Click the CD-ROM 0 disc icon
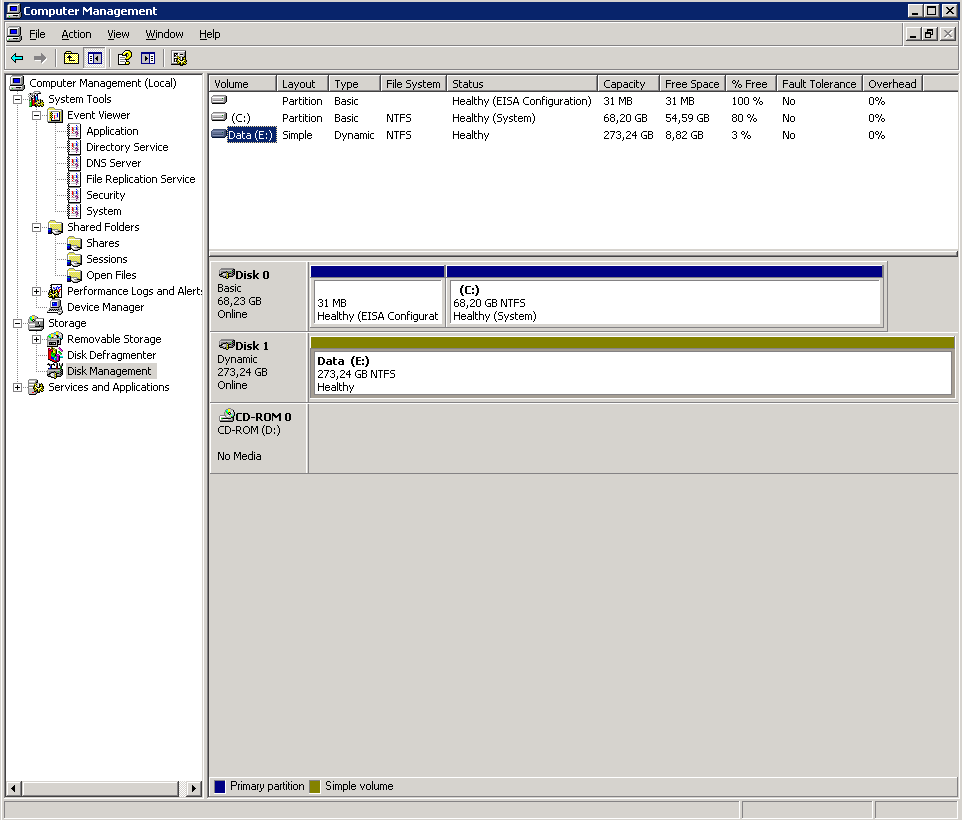Image resolution: width=962 pixels, height=820 pixels. point(226,415)
